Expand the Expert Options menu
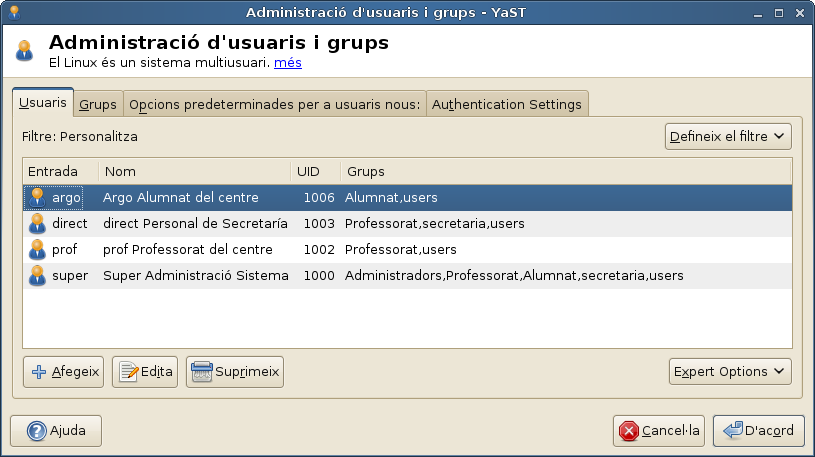This screenshot has height=457, width=815. click(x=730, y=372)
